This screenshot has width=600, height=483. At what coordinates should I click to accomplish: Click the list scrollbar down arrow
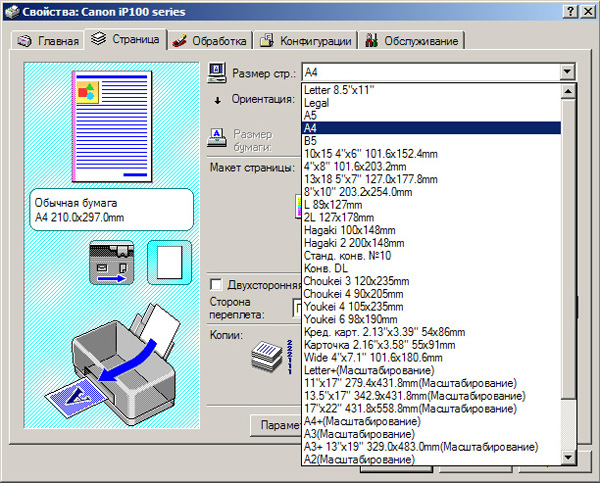568,457
